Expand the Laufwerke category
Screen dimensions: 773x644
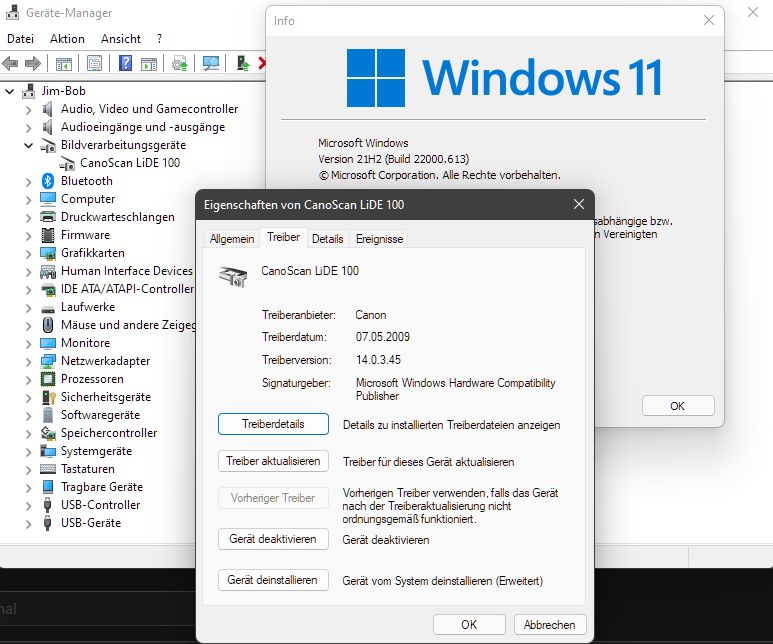pos(29,308)
